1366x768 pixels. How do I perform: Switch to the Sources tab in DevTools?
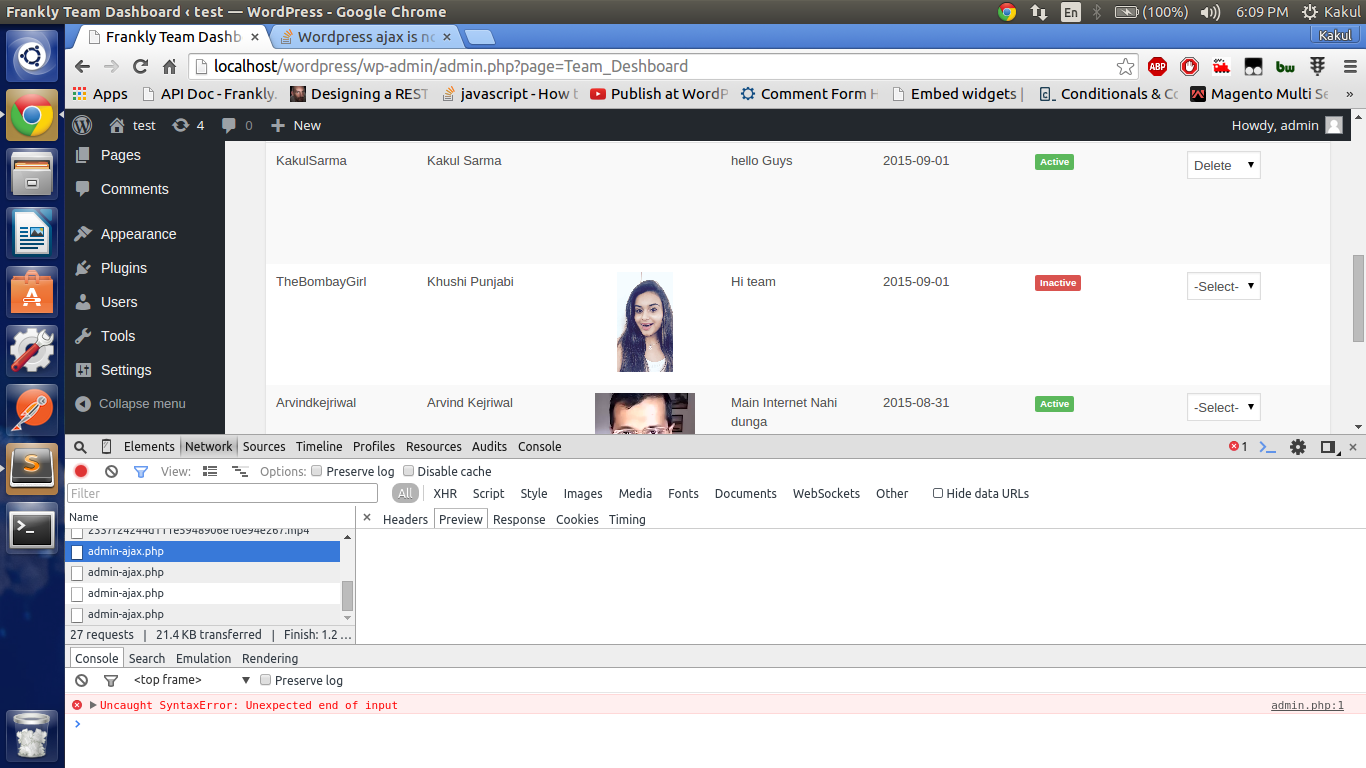point(264,447)
